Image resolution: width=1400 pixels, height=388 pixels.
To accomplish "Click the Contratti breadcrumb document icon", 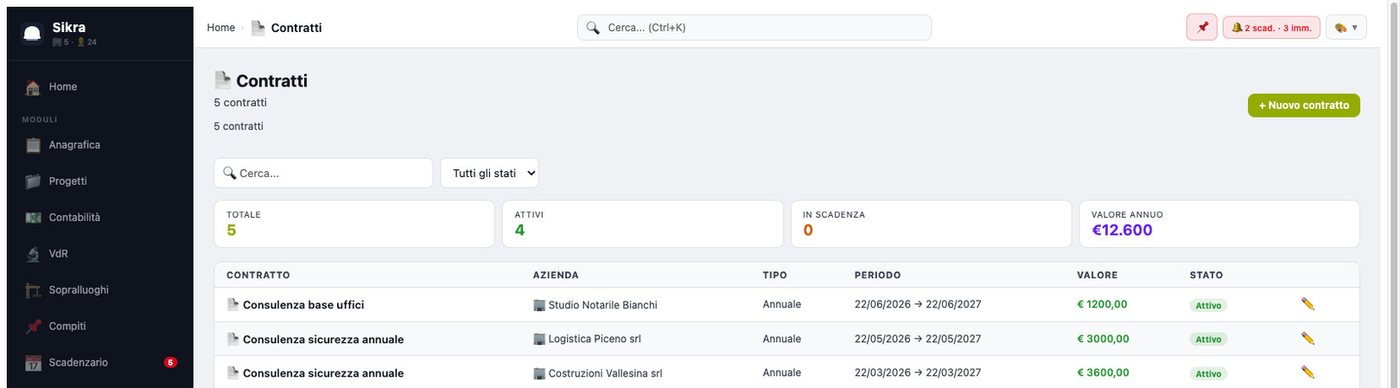I will [x=258, y=28].
